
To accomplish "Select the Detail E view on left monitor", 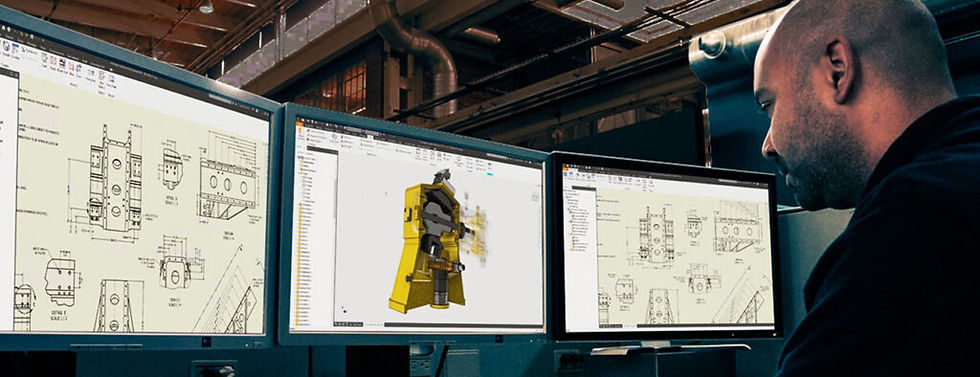I will 61,282.
